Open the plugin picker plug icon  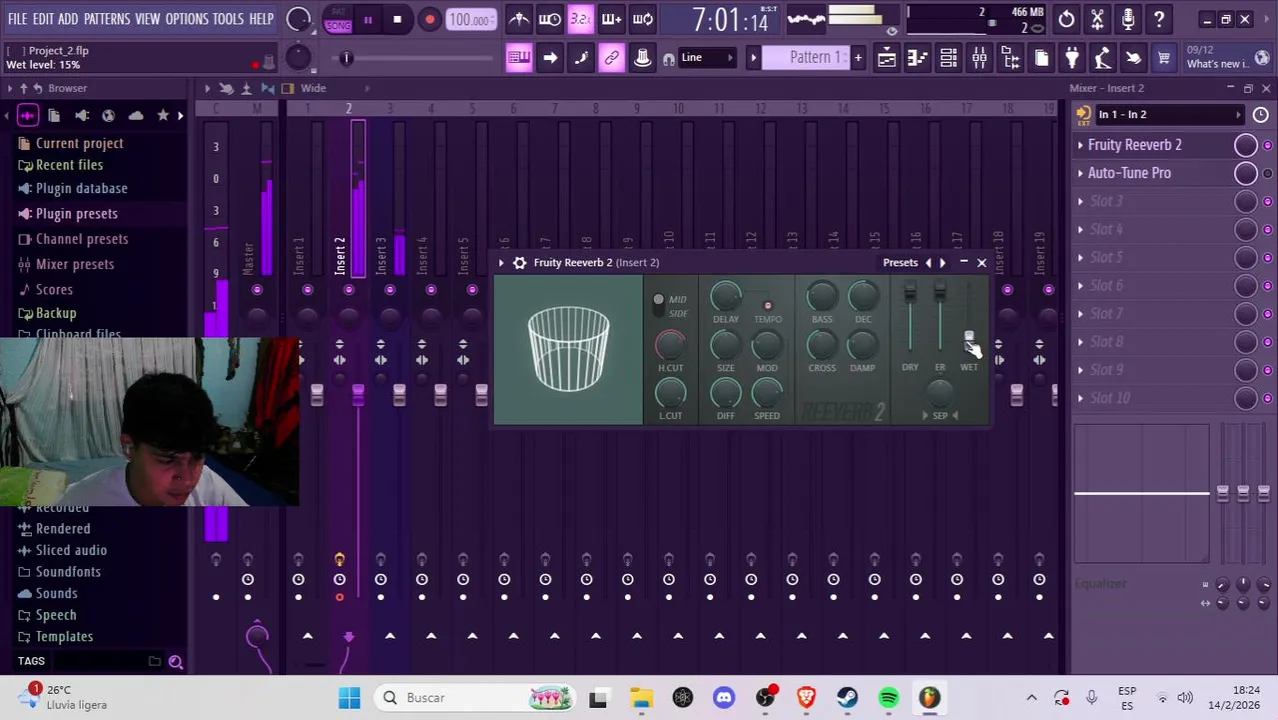tap(1072, 58)
